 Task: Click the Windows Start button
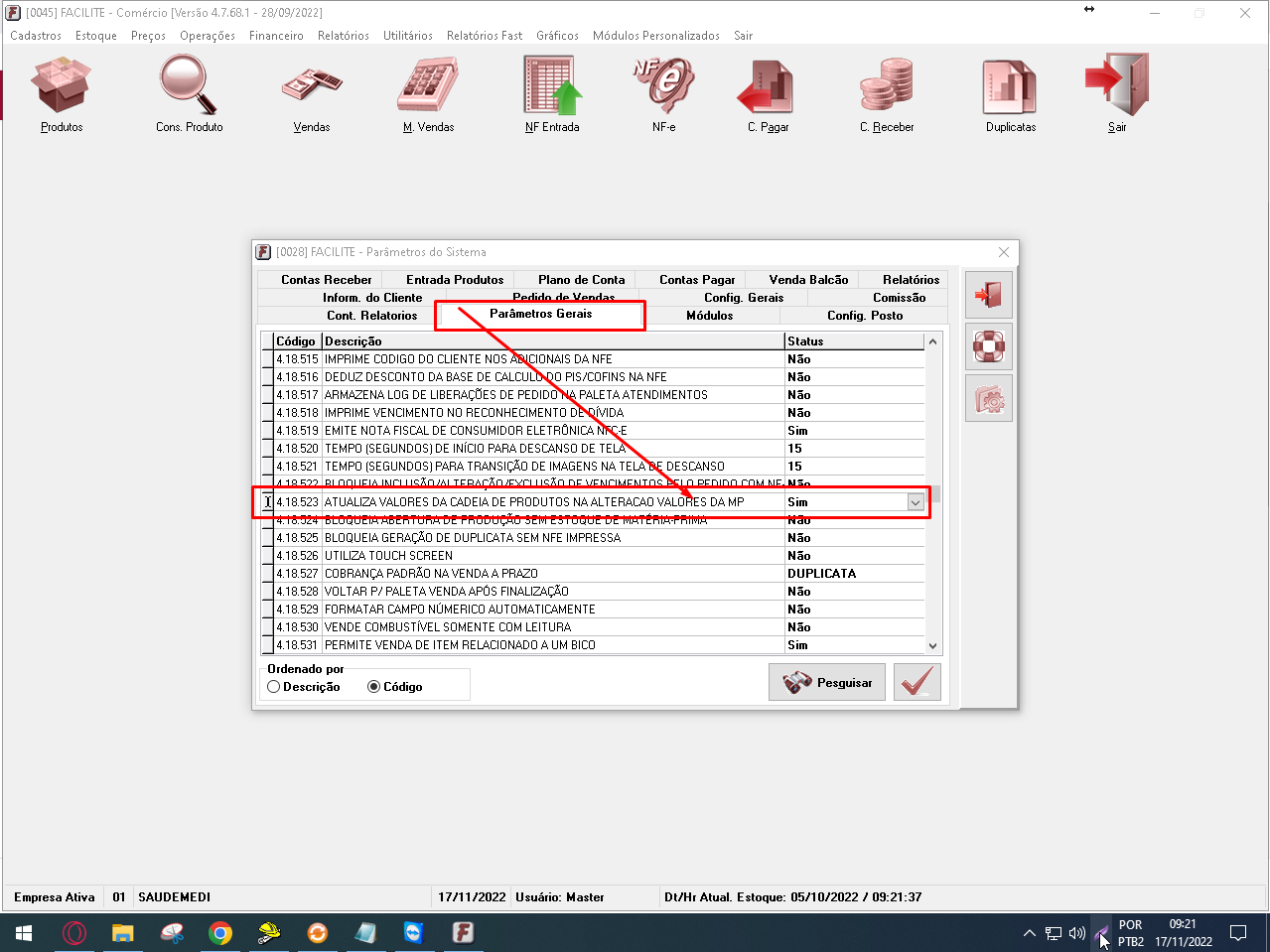point(24,933)
